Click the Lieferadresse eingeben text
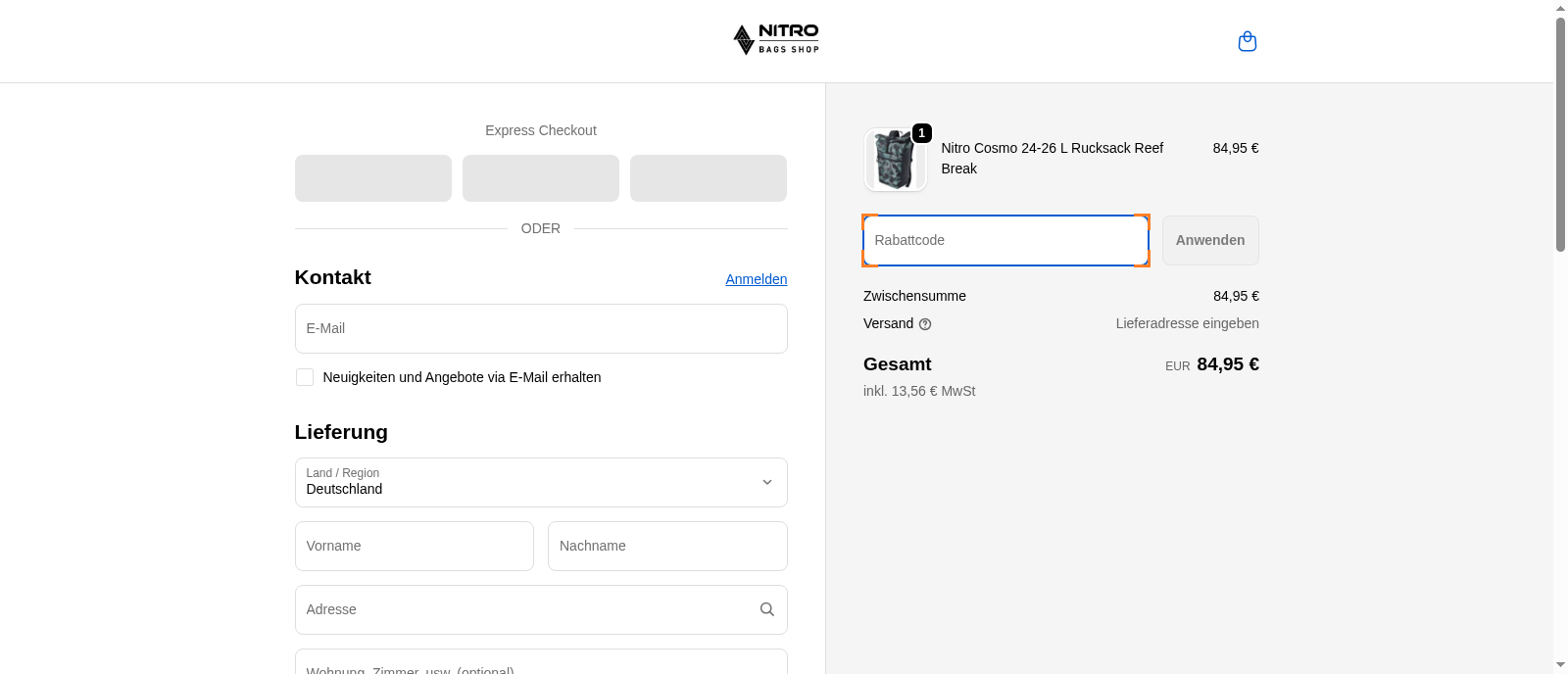The height and width of the screenshot is (674, 1568). [1188, 323]
